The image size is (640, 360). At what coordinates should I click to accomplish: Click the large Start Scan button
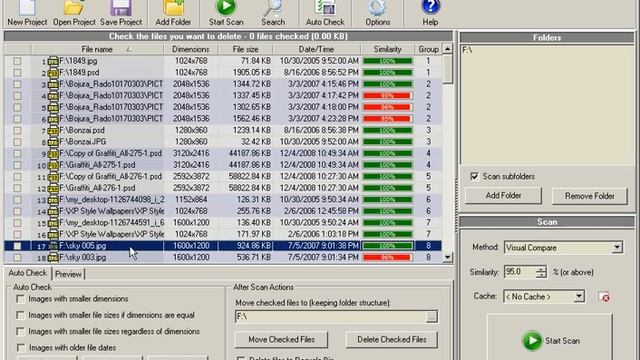pyautogui.click(x=550, y=340)
